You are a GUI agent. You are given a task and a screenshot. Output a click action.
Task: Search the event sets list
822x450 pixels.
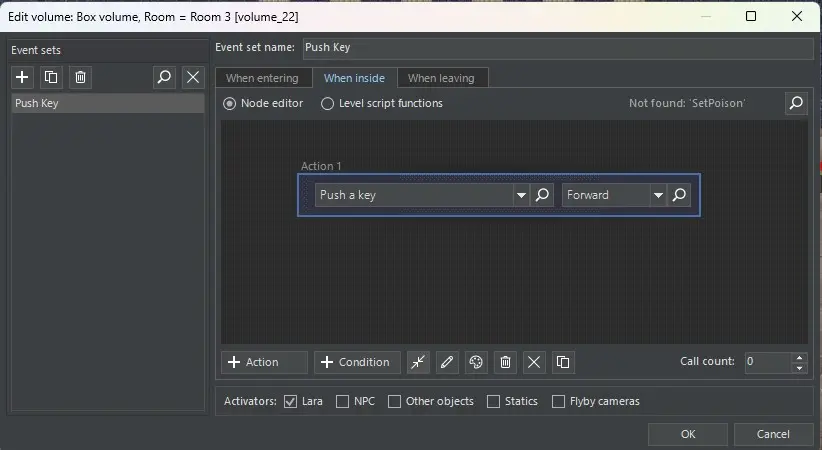(164, 77)
